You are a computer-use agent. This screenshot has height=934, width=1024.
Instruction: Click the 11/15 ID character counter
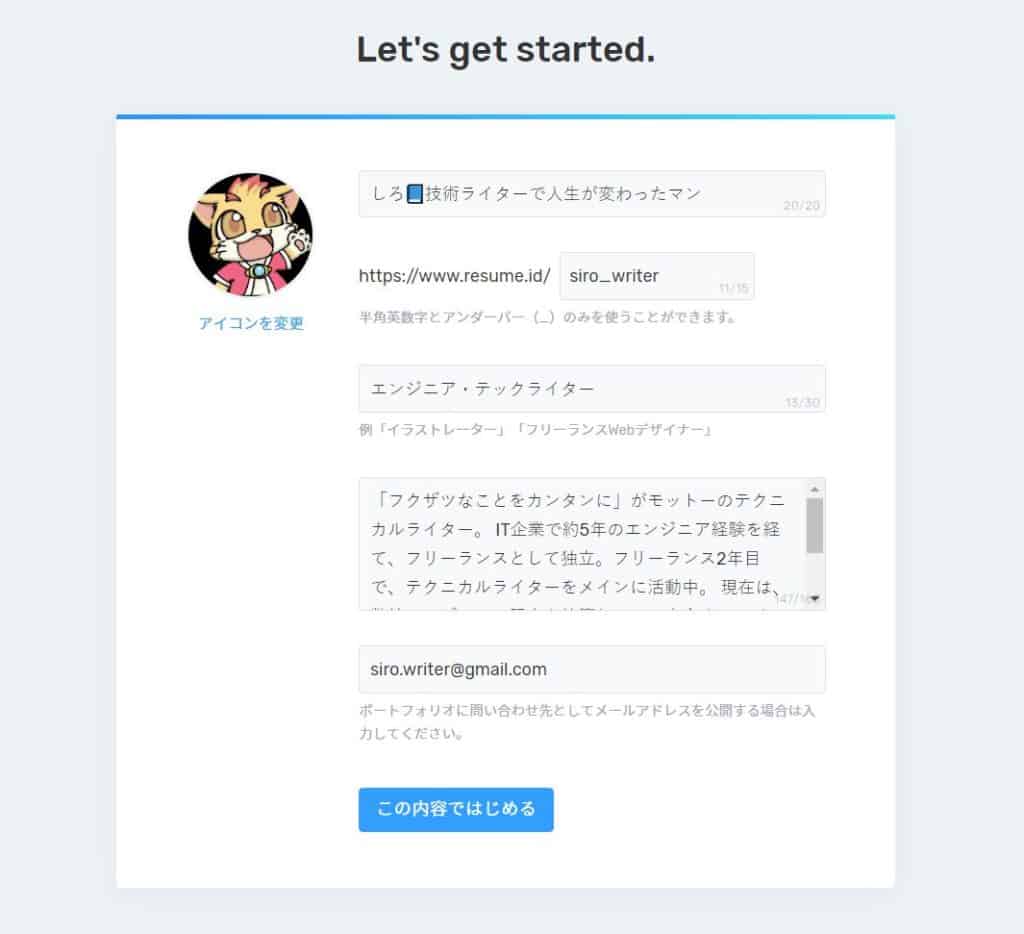tap(733, 288)
